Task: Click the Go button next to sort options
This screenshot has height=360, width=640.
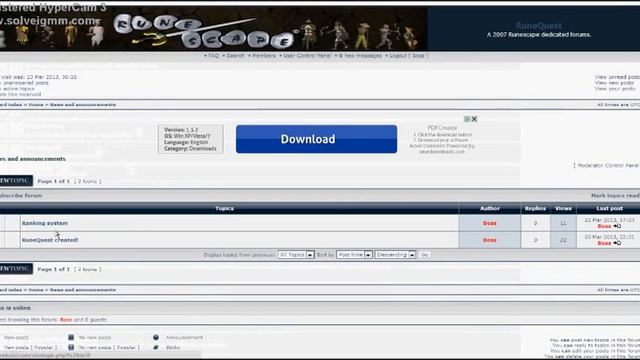Action: click(x=424, y=255)
